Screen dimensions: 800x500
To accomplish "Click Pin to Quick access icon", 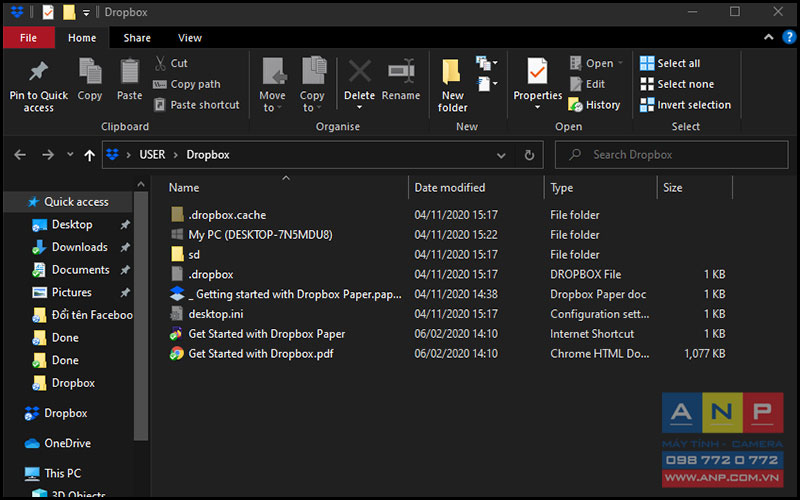I will [38, 71].
